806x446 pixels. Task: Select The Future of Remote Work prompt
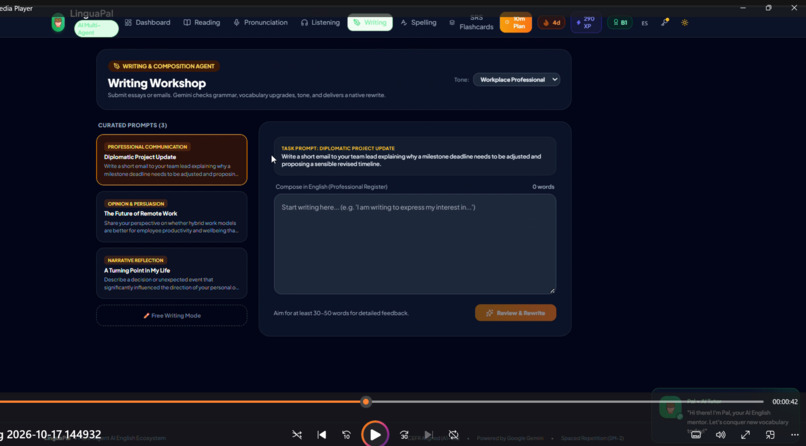pyautogui.click(x=172, y=217)
